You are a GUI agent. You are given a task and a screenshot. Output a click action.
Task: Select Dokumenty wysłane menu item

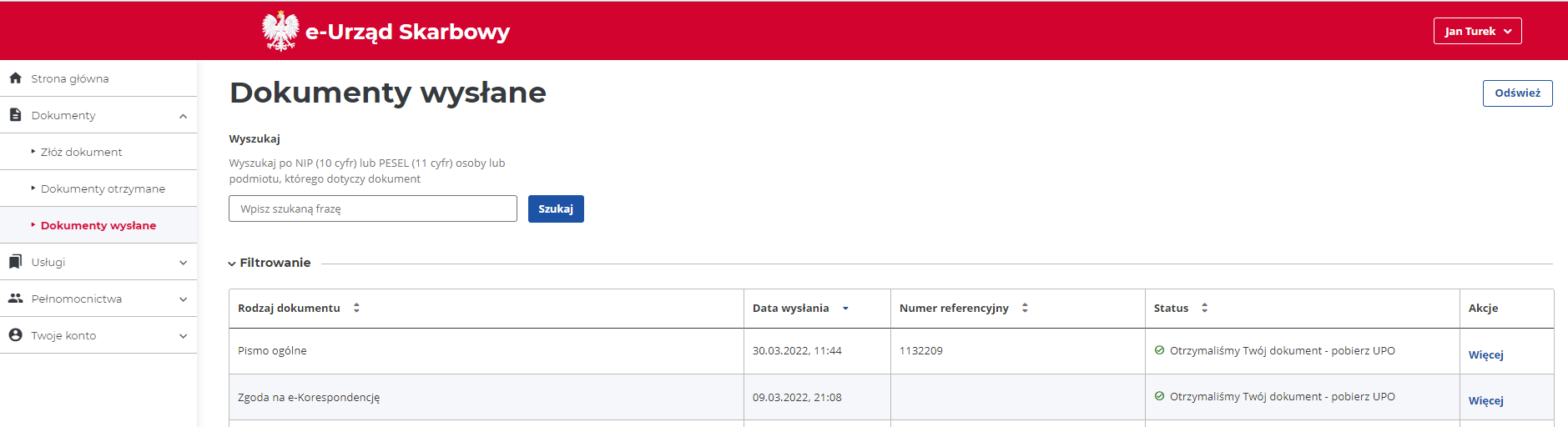pos(98,225)
